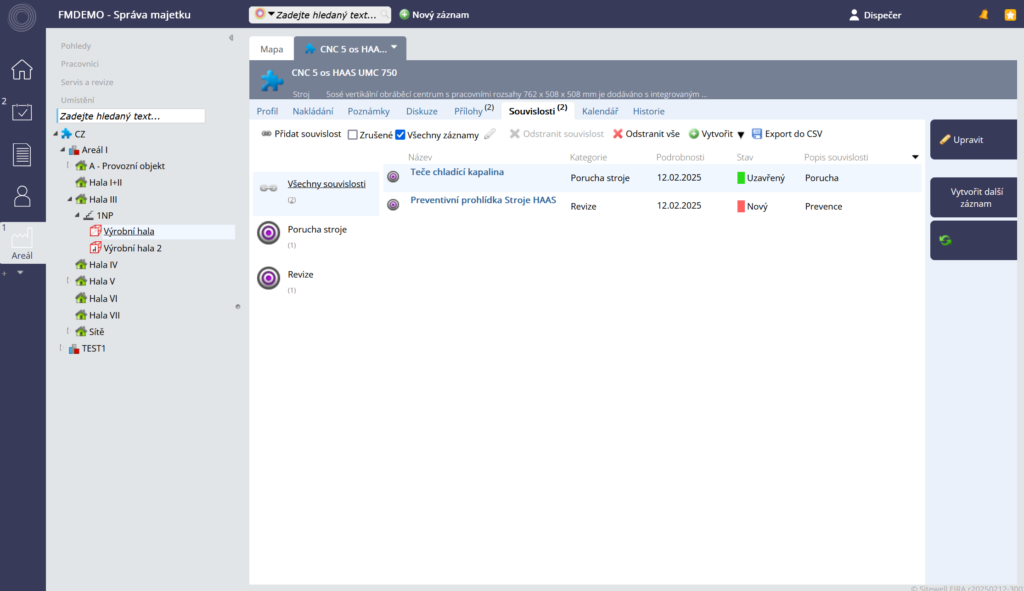The width and height of the screenshot is (1024, 591).
Task: Open the table column options arrow
Action: [915, 157]
